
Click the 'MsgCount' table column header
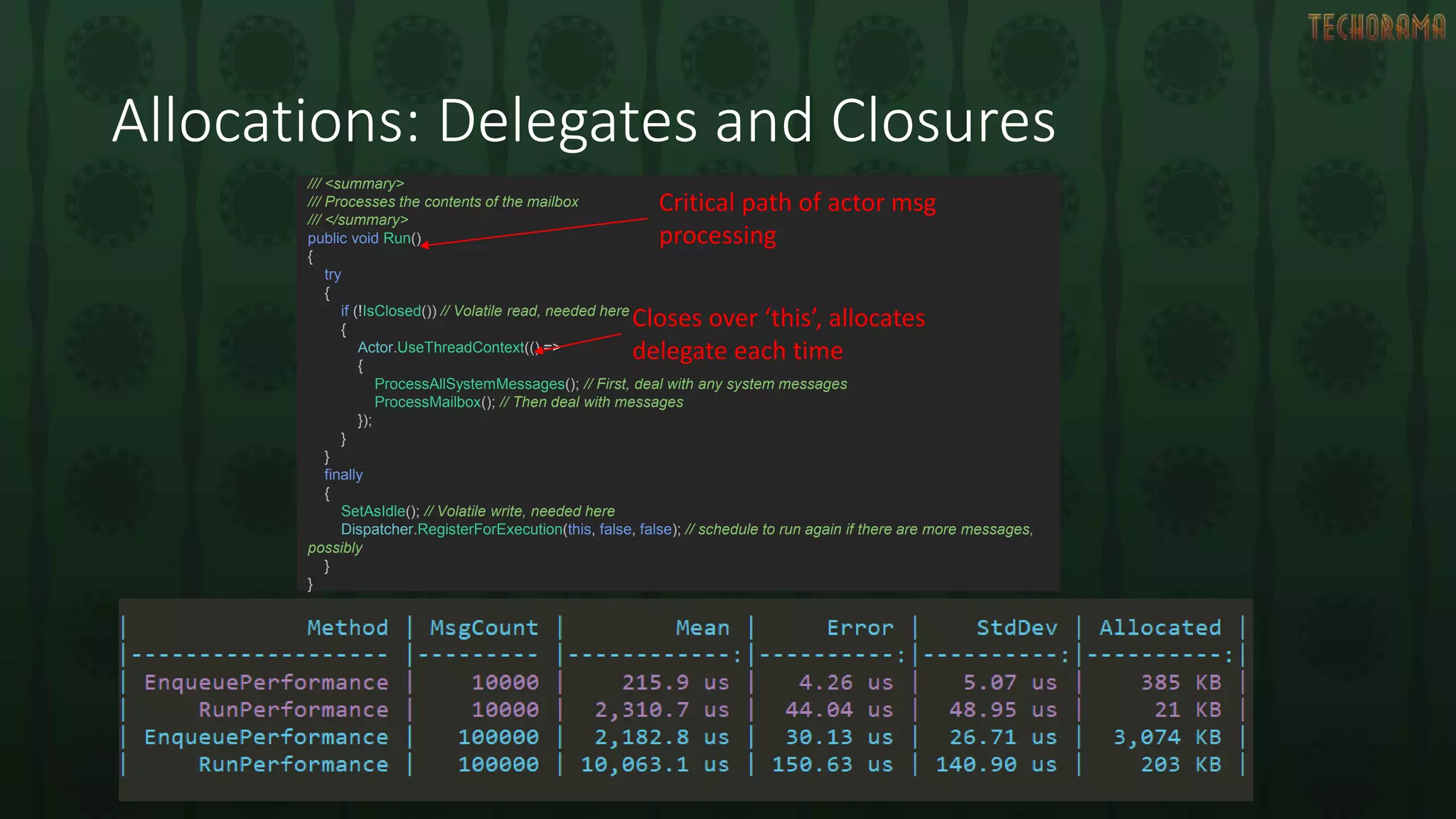[x=484, y=628]
